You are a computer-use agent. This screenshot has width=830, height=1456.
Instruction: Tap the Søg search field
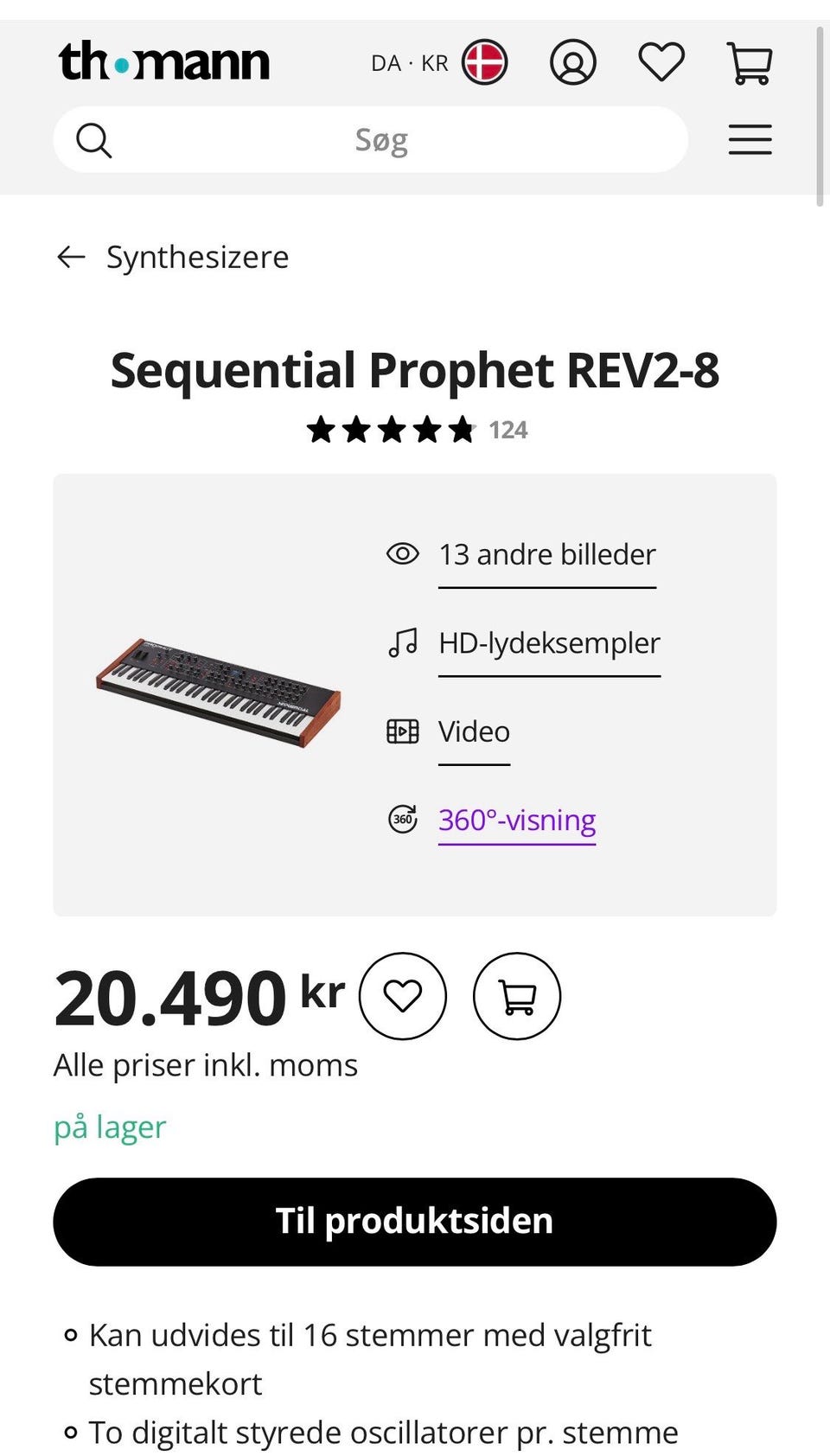(x=381, y=140)
